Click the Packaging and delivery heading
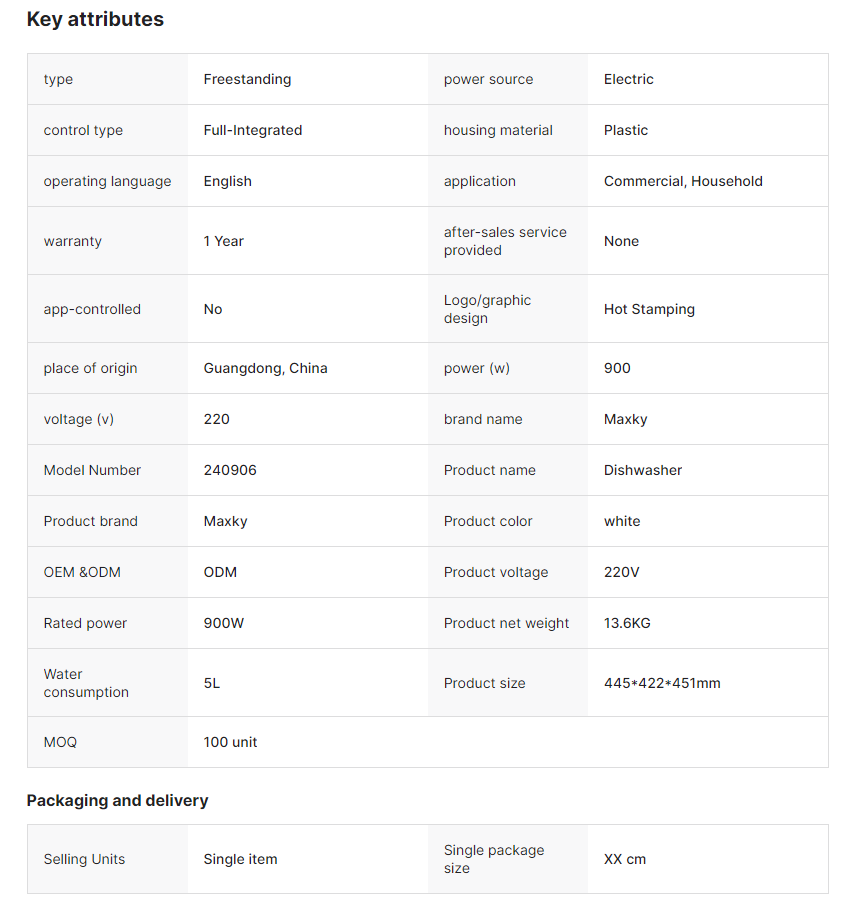Viewport: 846px width, 897px height. tap(117, 800)
